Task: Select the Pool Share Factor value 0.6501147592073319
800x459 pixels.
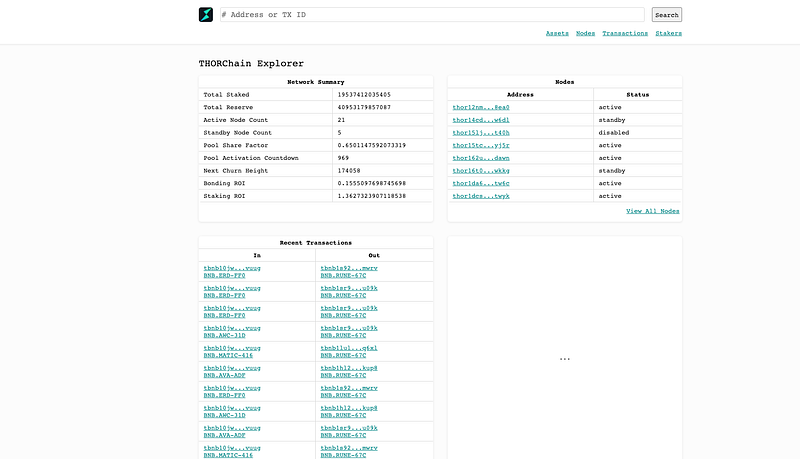Action: tap(372, 145)
